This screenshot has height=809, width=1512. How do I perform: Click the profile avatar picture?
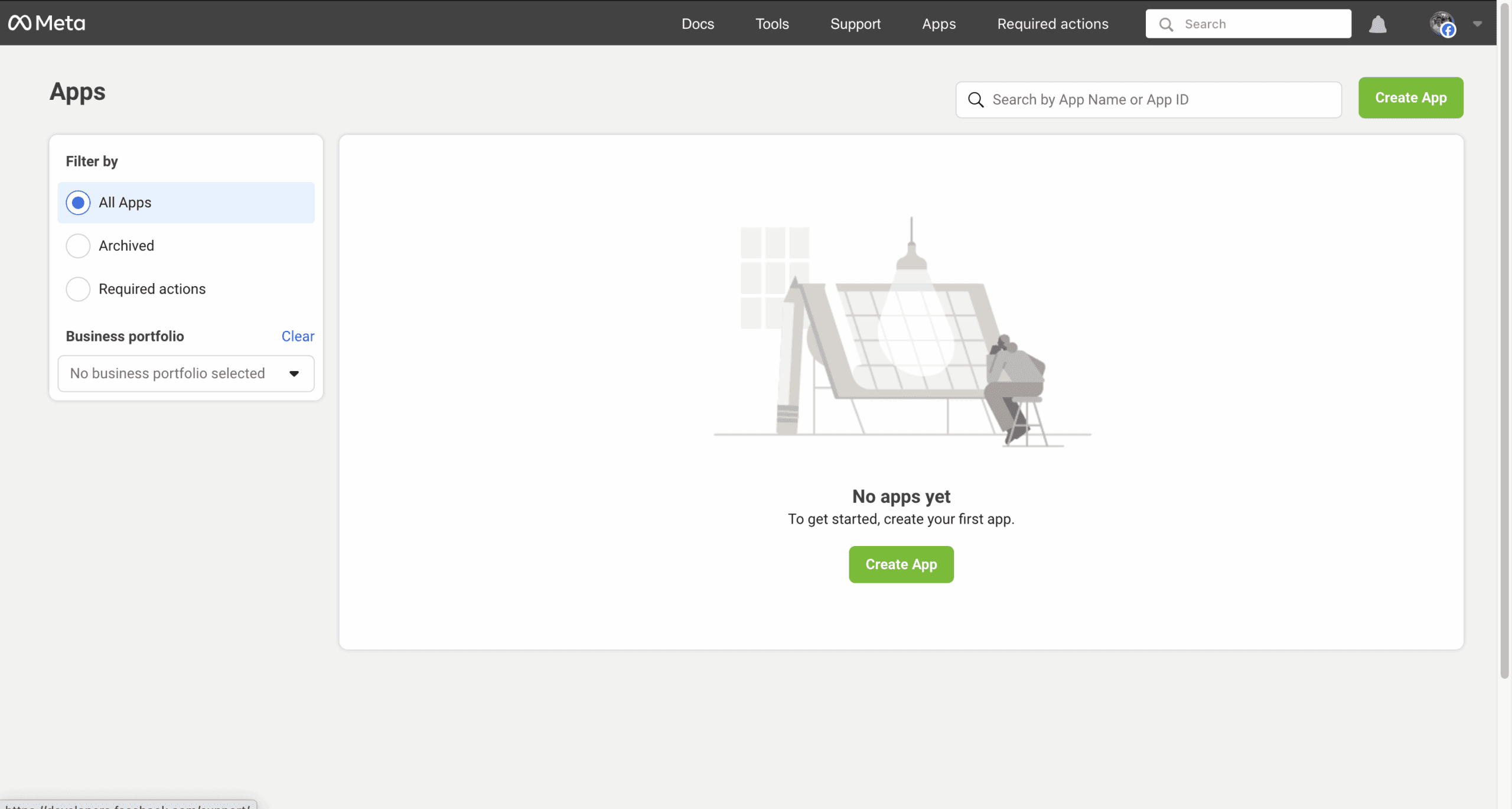[1442, 24]
